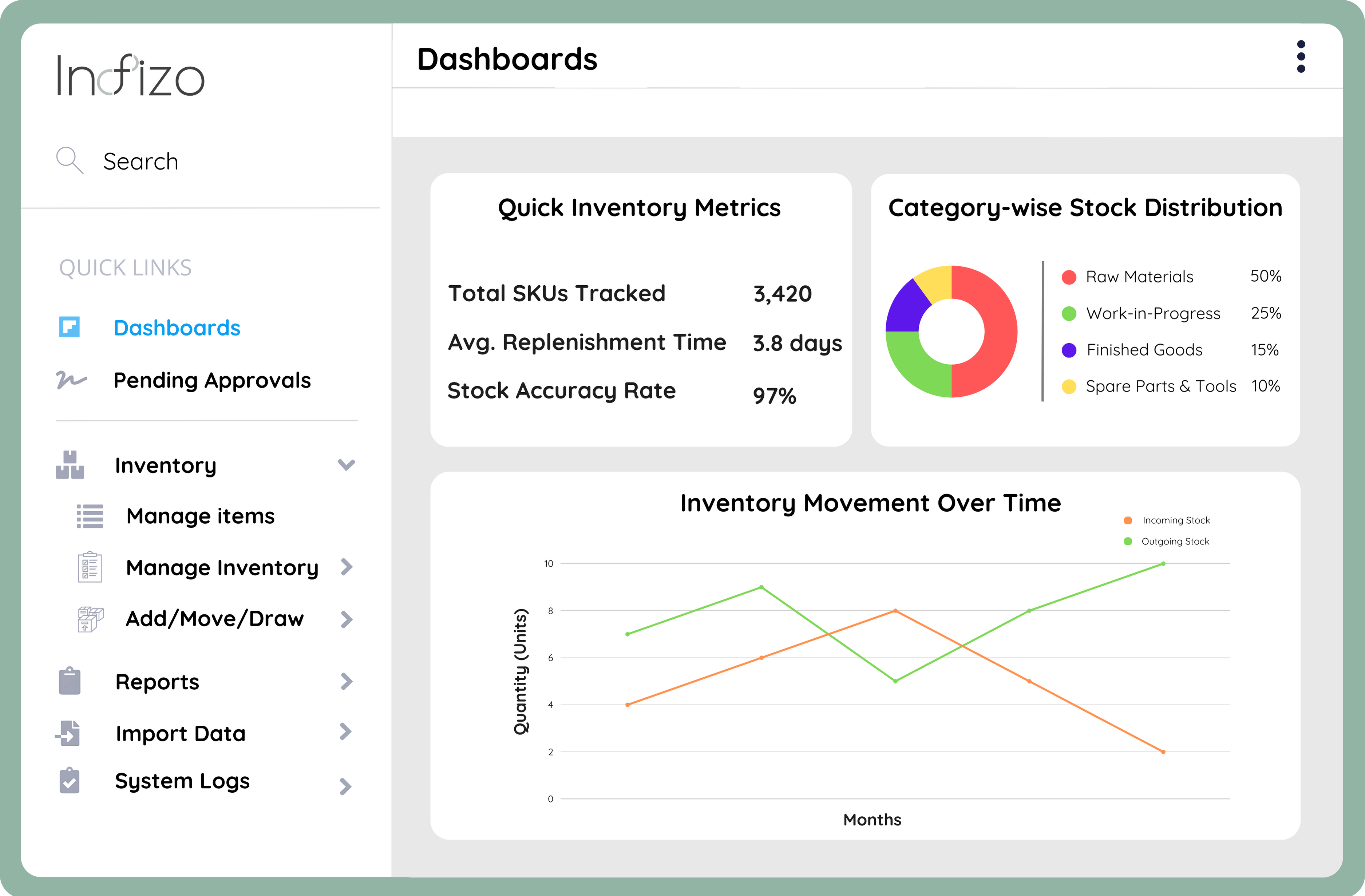Click the red Raw Materials legend dot
1365x896 pixels.
point(1068,277)
